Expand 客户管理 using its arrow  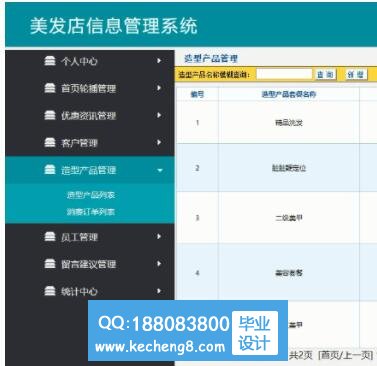(x=159, y=143)
